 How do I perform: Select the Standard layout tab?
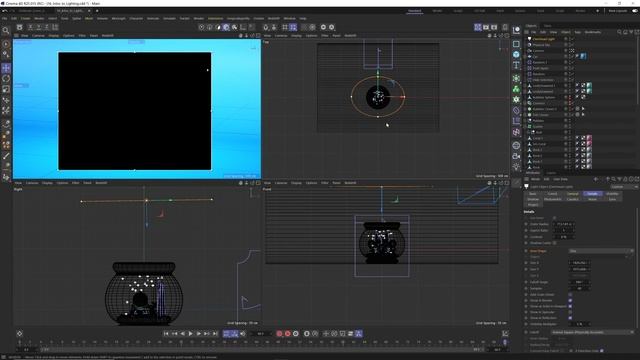(414, 11)
